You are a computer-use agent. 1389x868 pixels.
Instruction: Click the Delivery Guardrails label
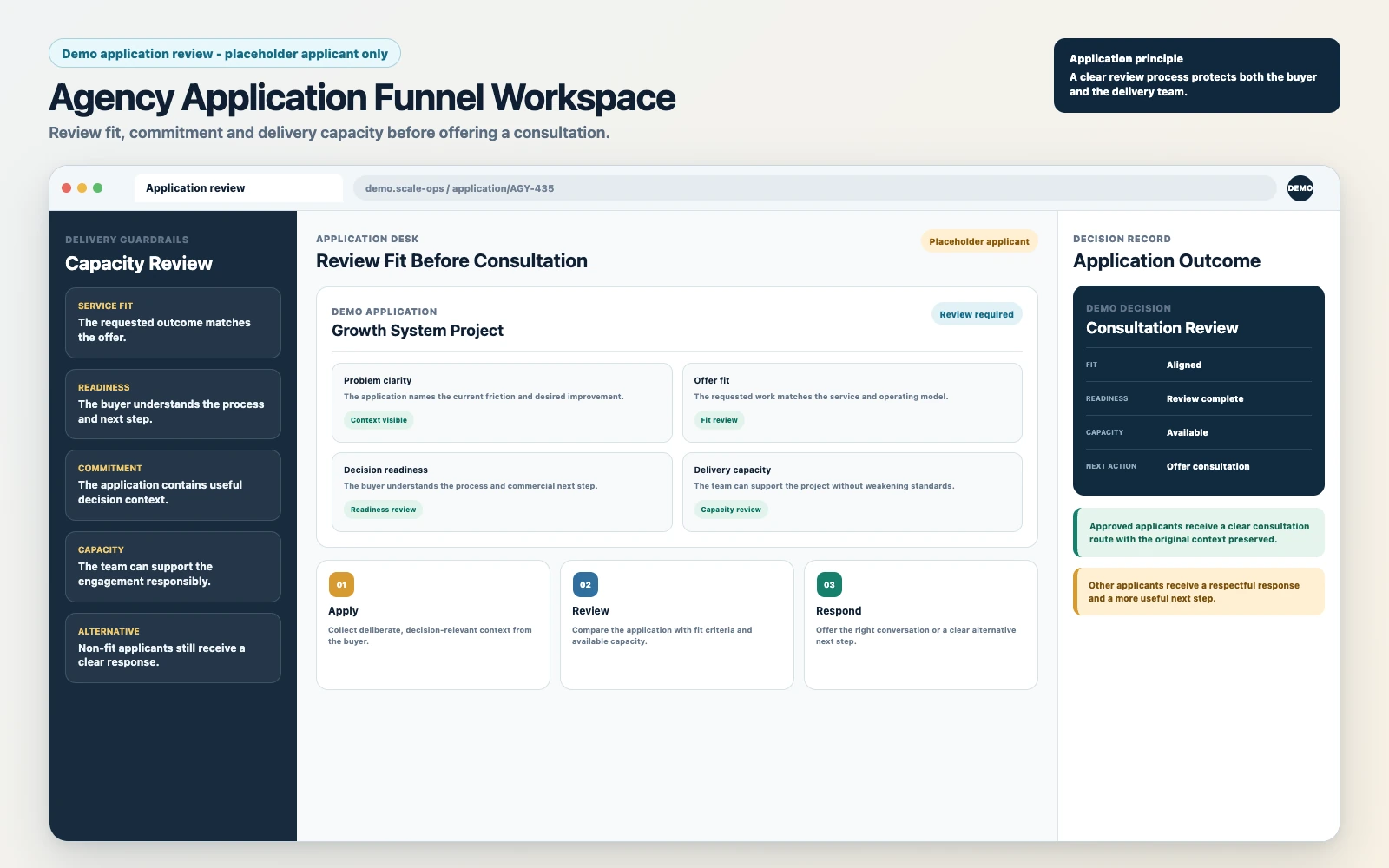point(127,240)
